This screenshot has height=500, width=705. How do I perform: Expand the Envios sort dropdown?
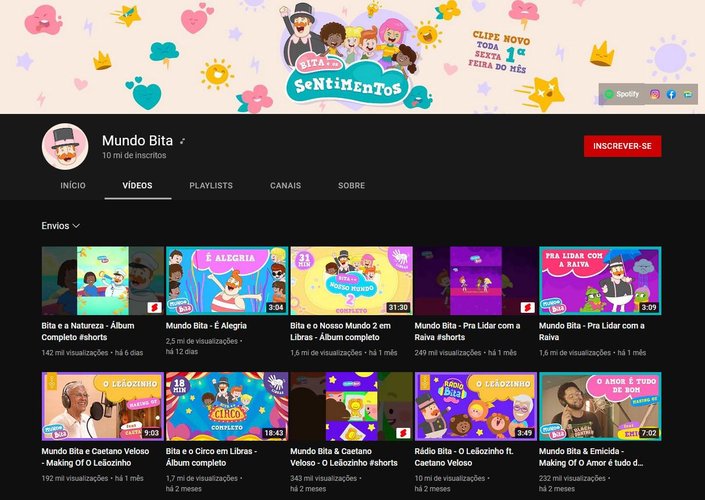(61, 226)
